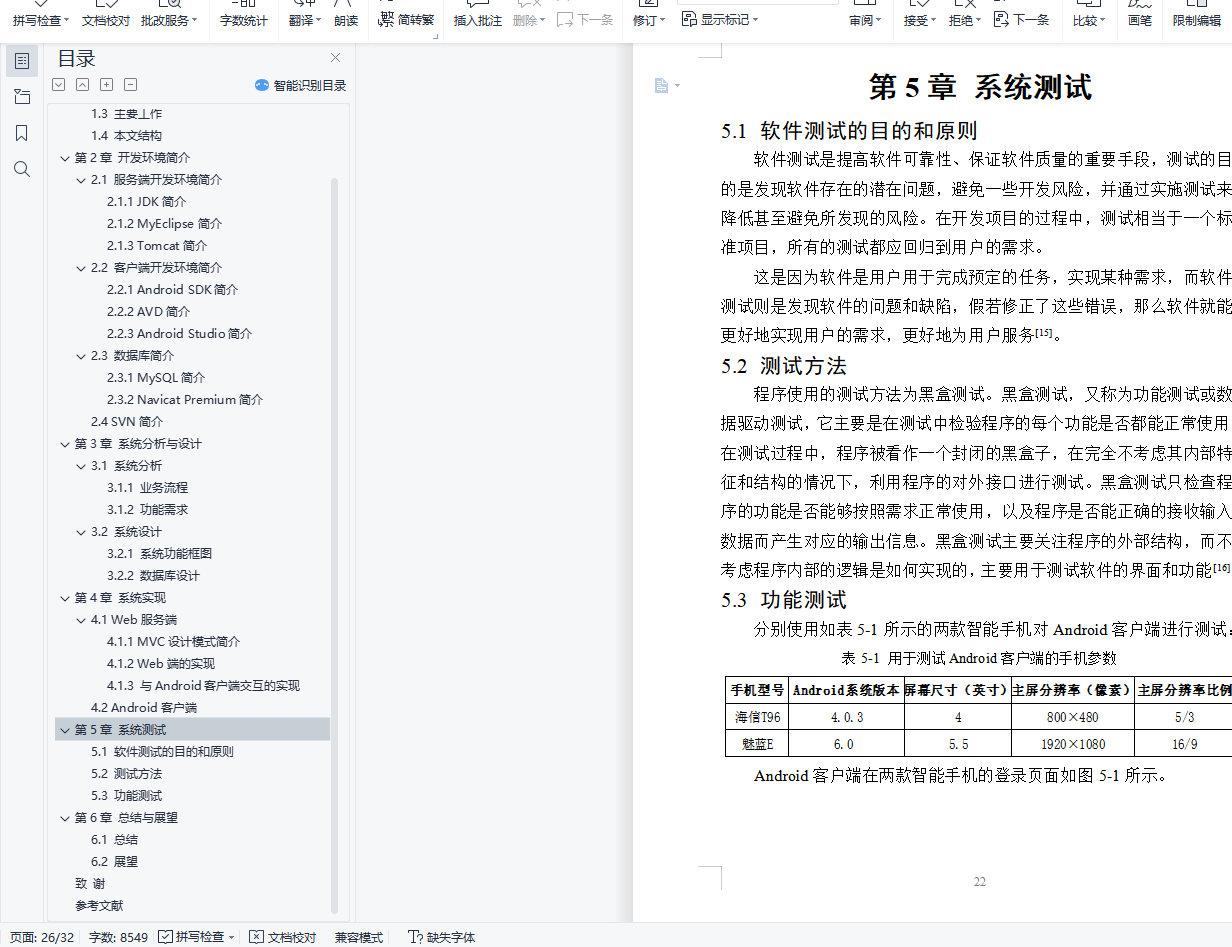
Task: Select 4.2 Android 客户端 in outline
Action: tap(144, 708)
